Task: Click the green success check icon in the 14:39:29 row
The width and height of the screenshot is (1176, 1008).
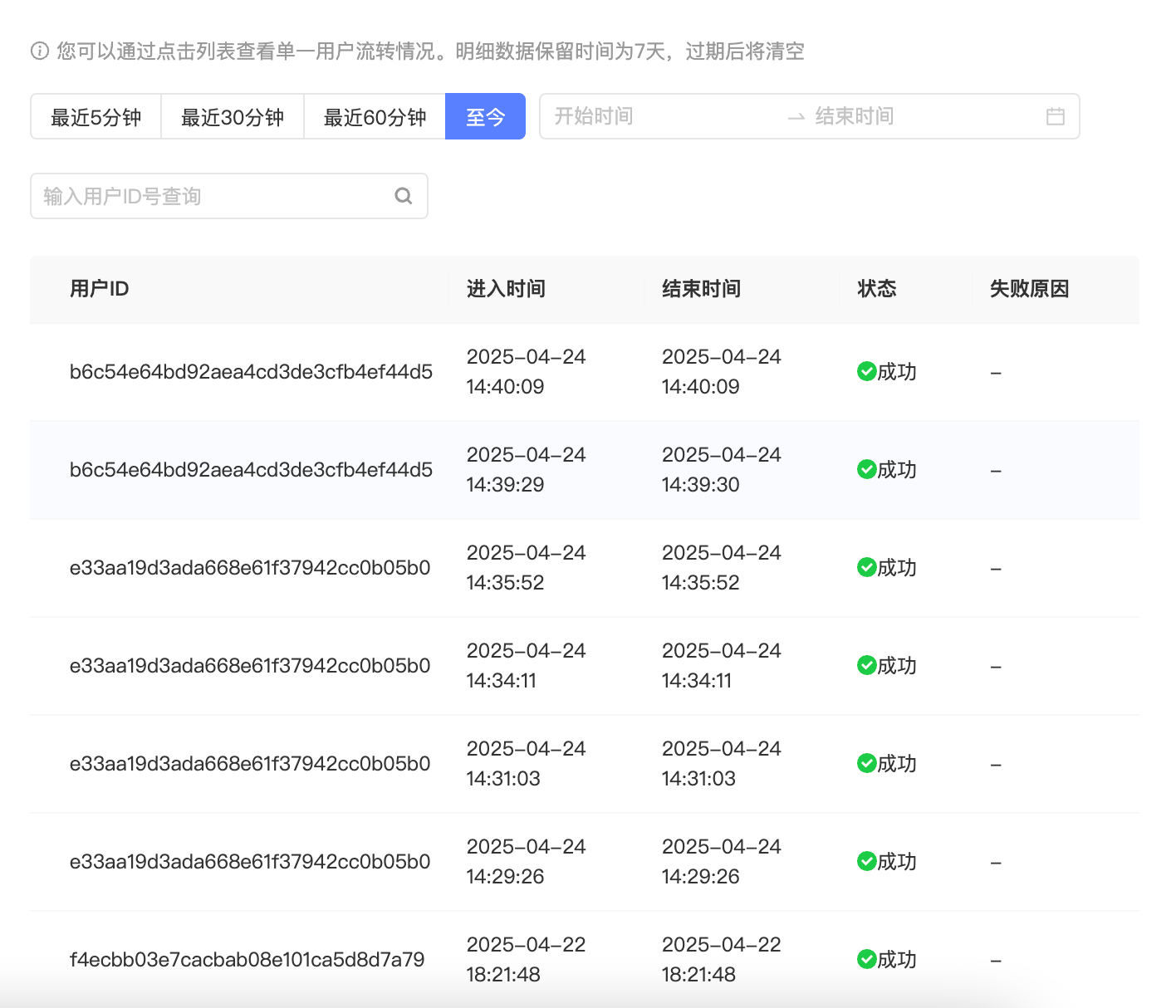Action: tap(867, 469)
